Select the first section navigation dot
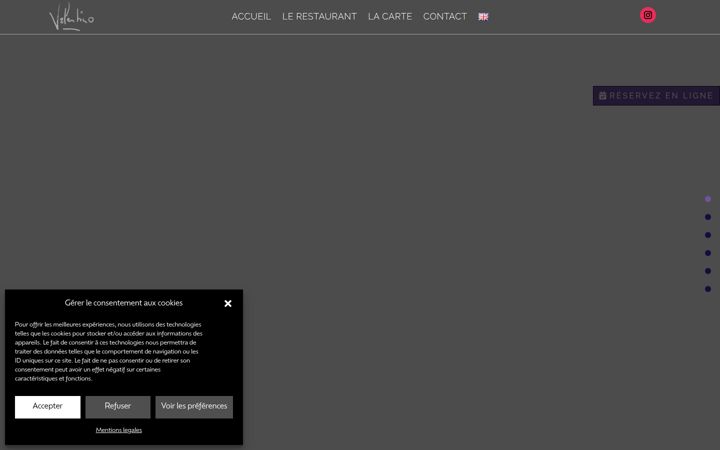This screenshot has width=720, height=450. (708, 199)
